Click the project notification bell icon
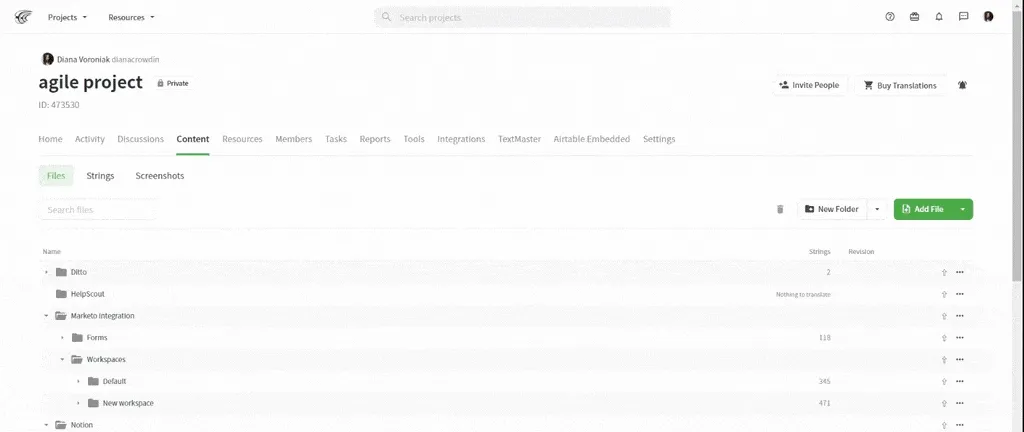Viewport: 1024px width, 432px height. 962,85
